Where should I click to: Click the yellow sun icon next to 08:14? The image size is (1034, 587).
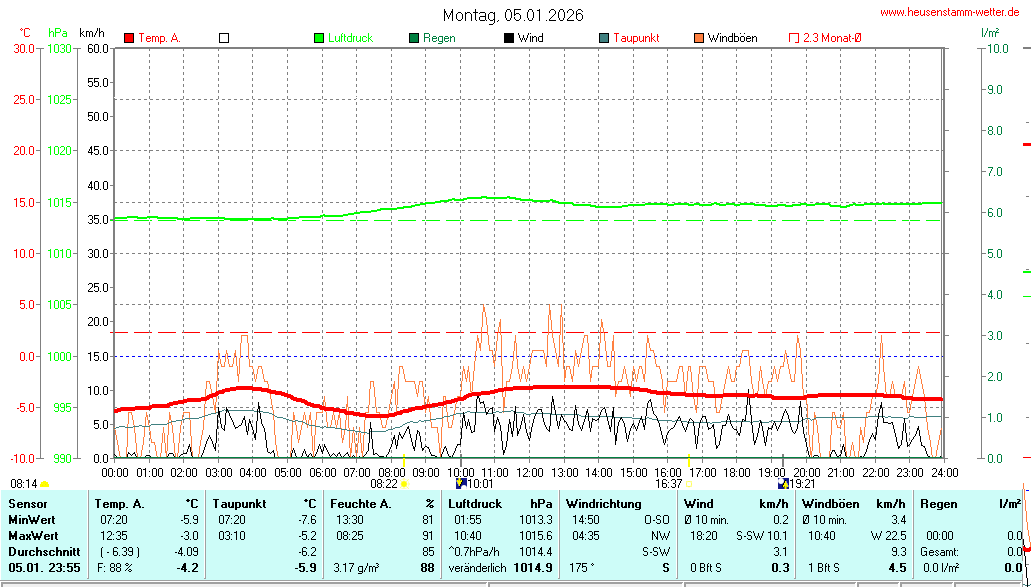point(45,483)
